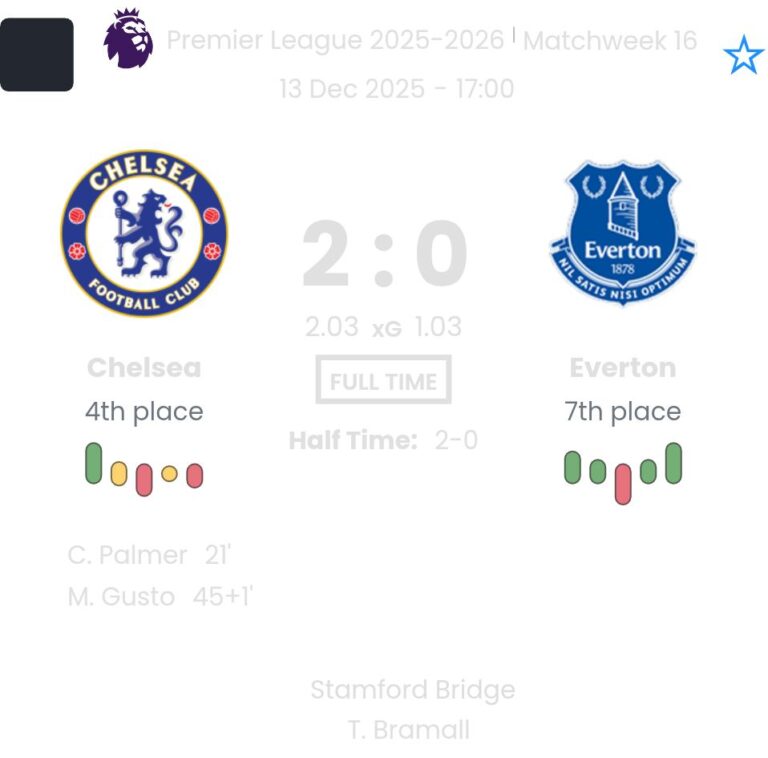Open Matchweek 16 link

610,40
